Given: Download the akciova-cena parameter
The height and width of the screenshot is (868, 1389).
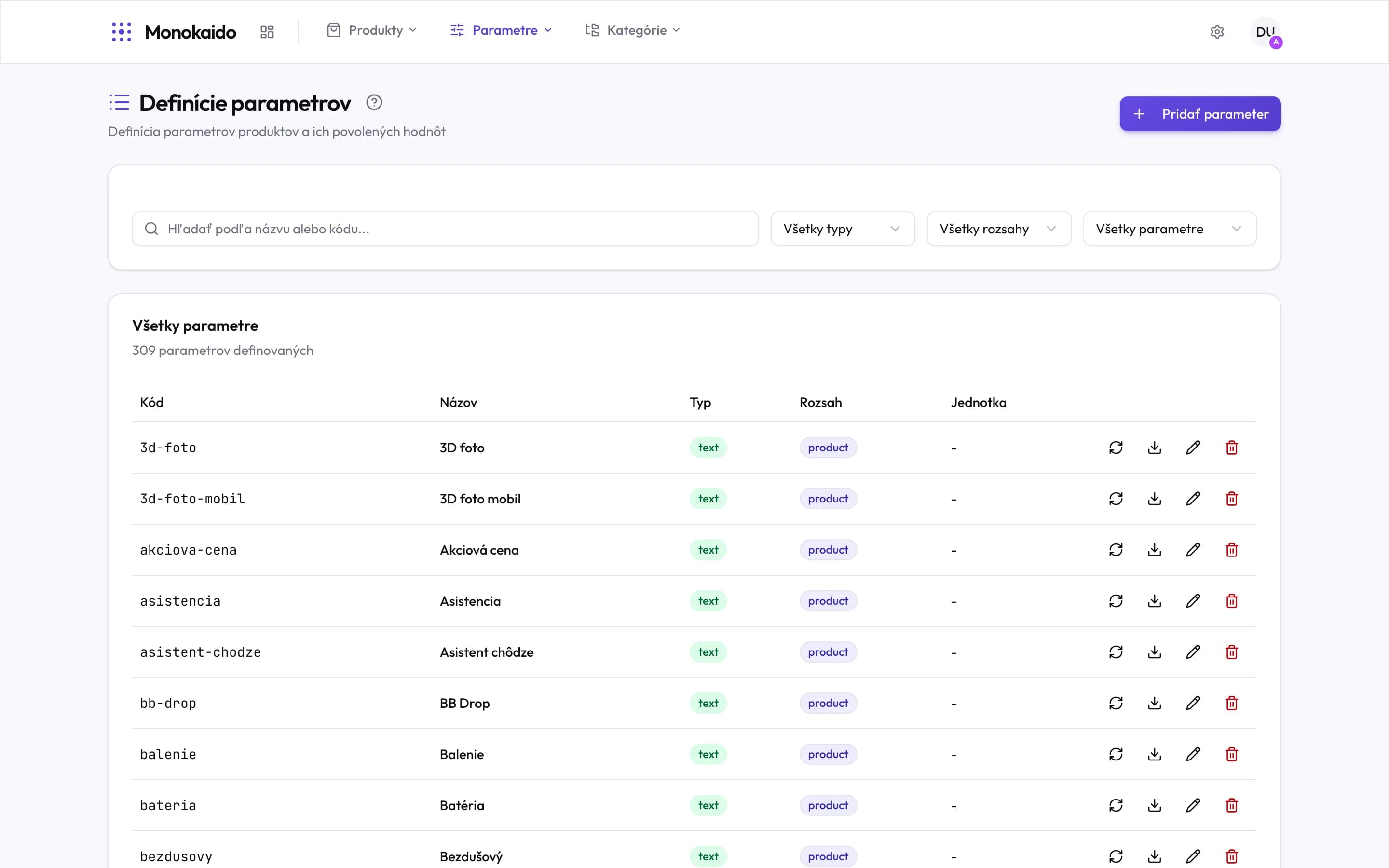Looking at the screenshot, I should point(1154,550).
